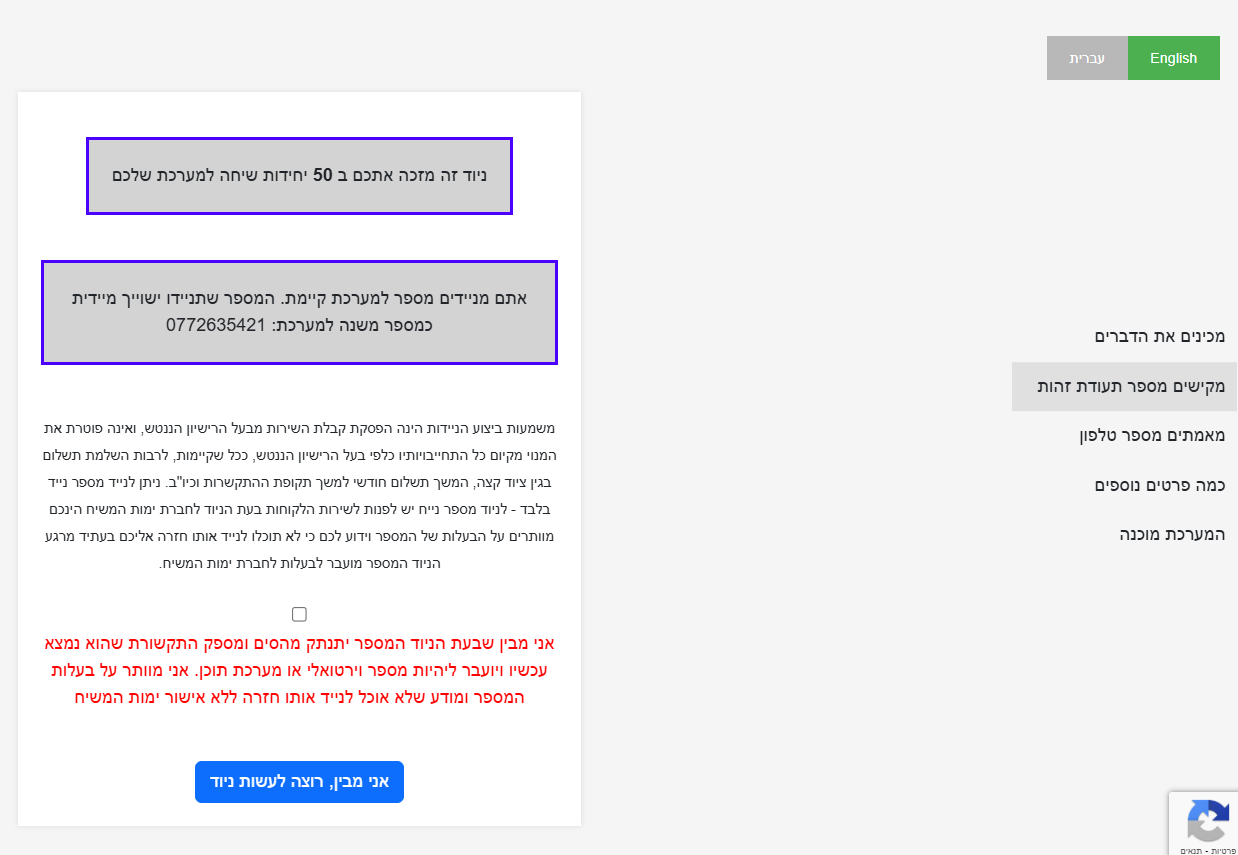Screen dimensions: 1238x855
Task: Choose the 'המערכת מוכנה' step
Action: [1171, 534]
